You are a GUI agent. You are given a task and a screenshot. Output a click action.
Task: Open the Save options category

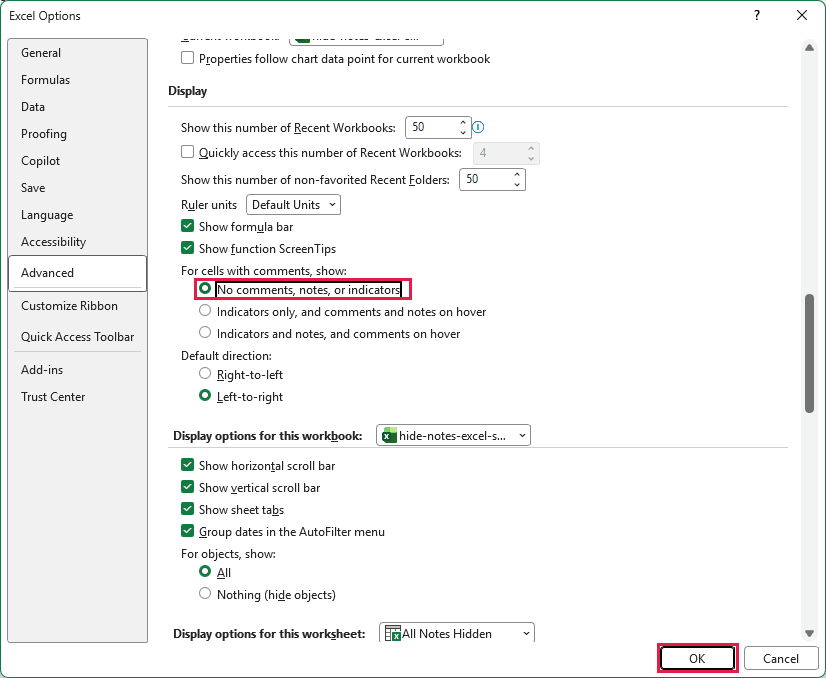point(77,188)
